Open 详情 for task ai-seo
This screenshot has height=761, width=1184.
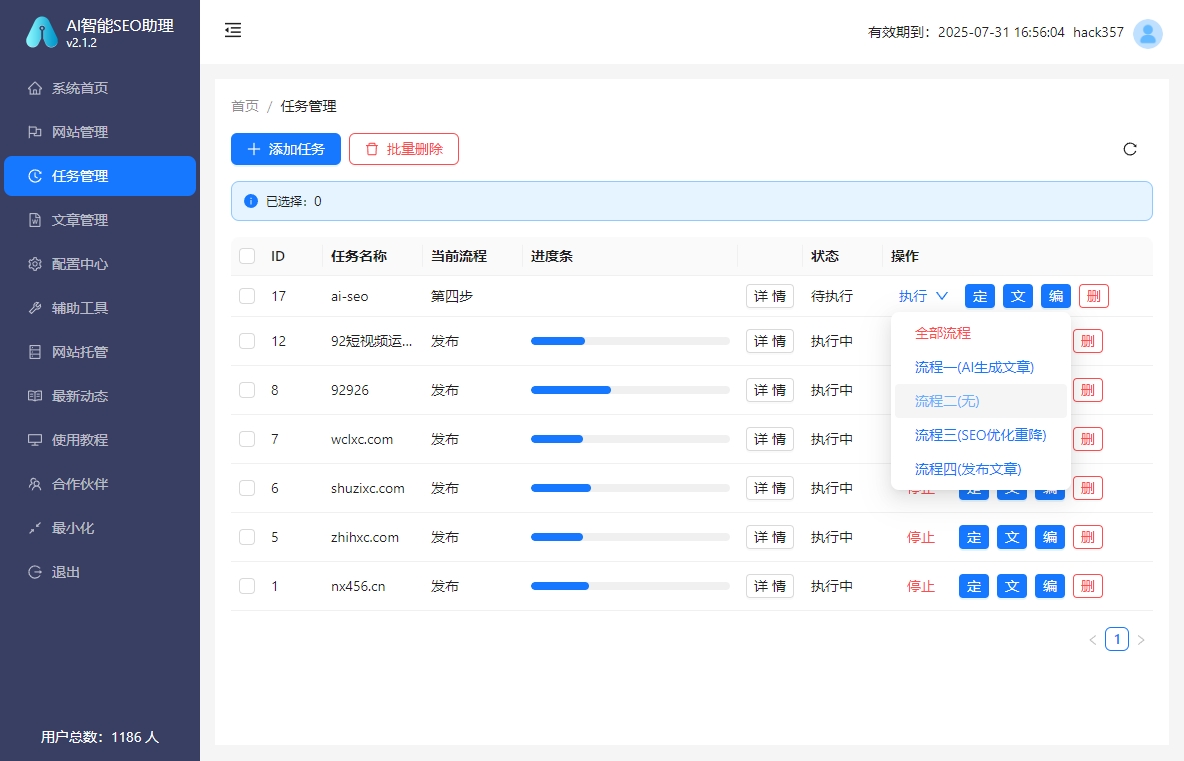769,296
